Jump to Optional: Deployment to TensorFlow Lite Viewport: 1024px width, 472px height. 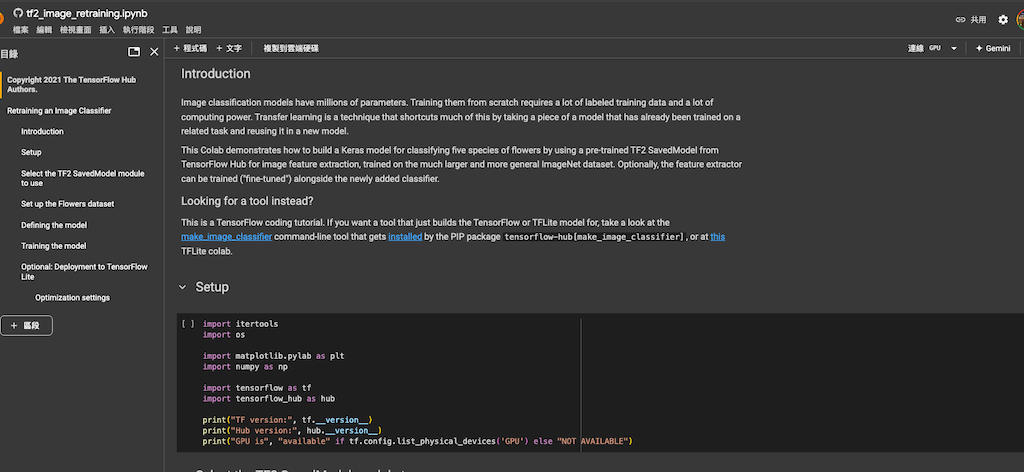point(84,272)
